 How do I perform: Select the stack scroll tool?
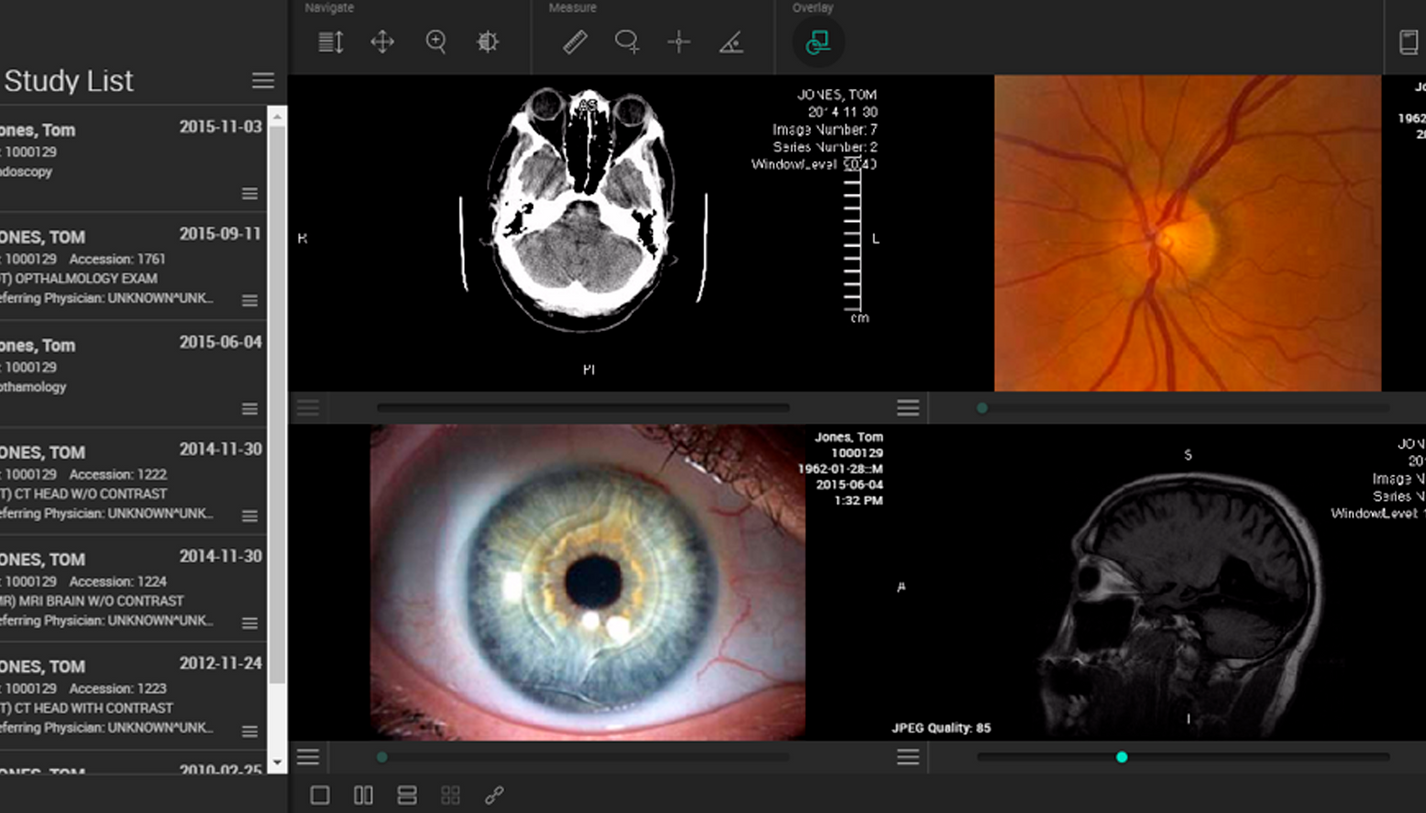[331, 42]
